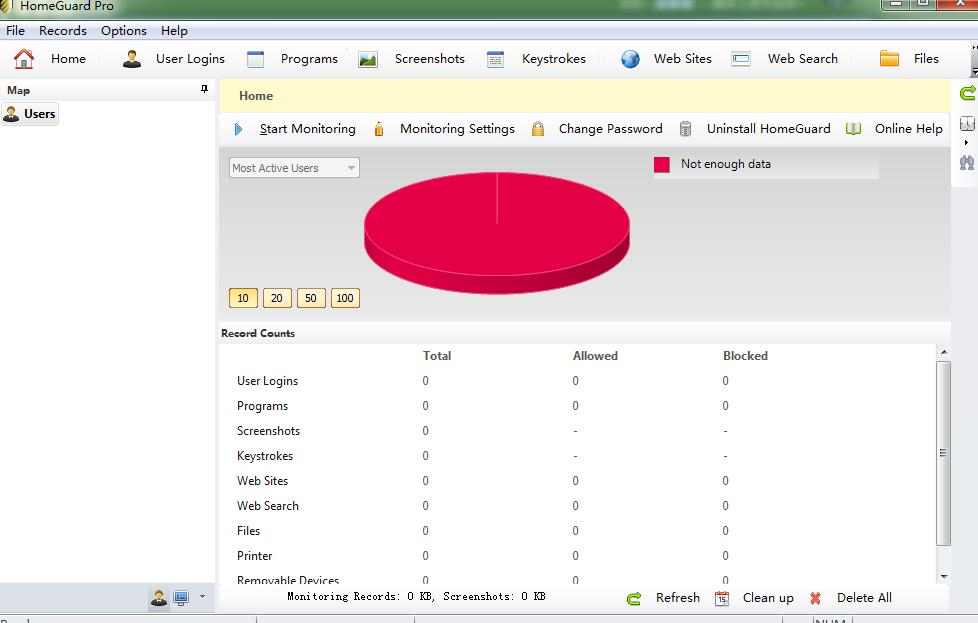Click the Monitoring Settings pencil icon
Viewport: 978px width, 623px height.
pos(379,129)
